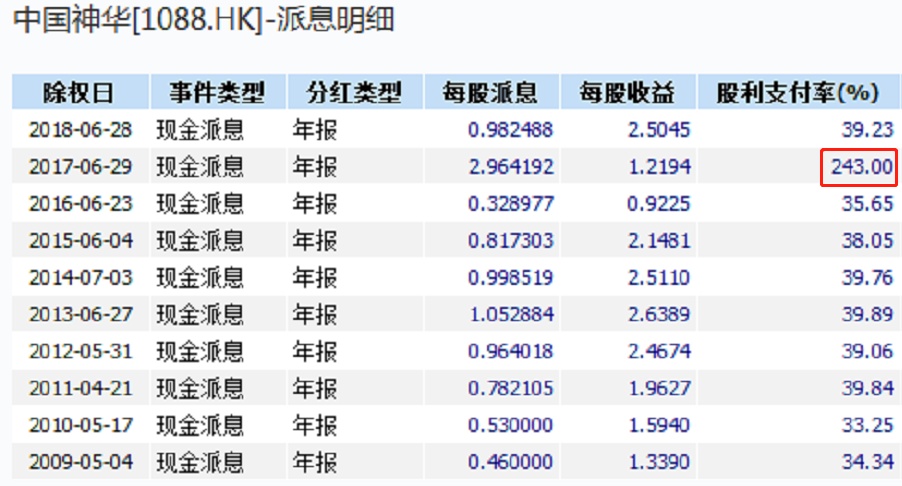Click earnings per share 2.4674

click(x=659, y=351)
